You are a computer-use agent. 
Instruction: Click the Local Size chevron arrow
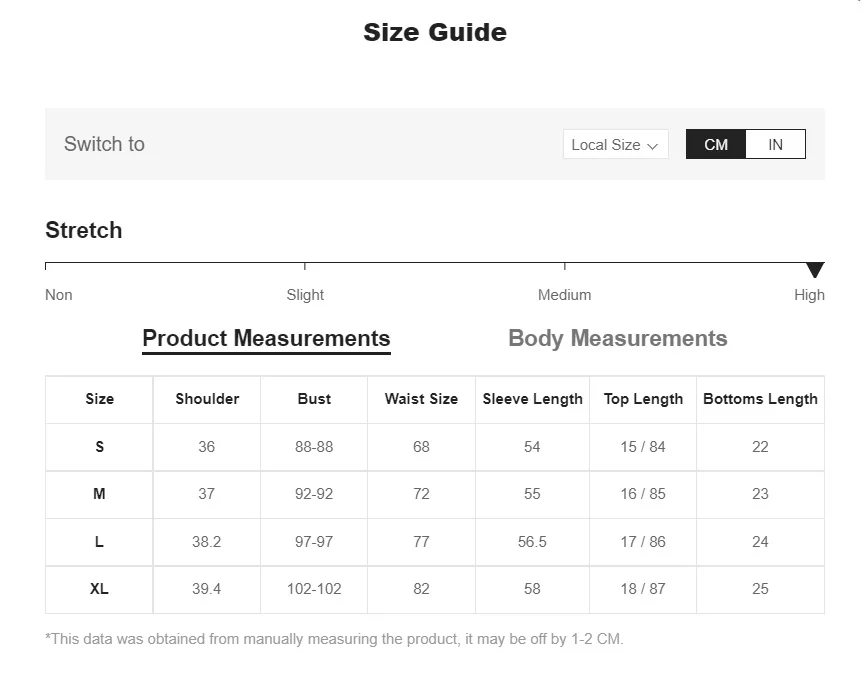653,146
